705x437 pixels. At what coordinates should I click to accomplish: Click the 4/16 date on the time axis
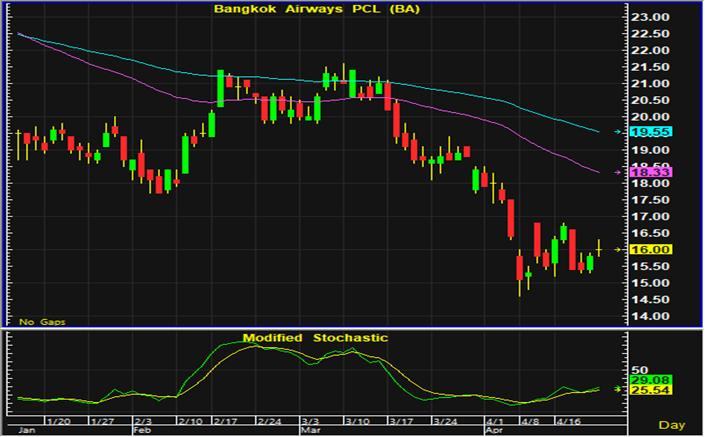click(x=569, y=421)
